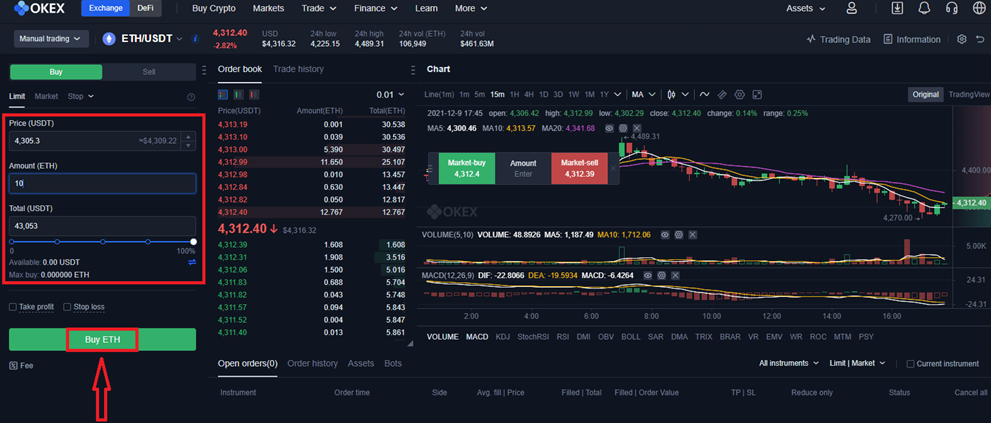This screenshot has width=991, height=423.
Task: Show bids-only order book view icon
Action: pos(238,94)
